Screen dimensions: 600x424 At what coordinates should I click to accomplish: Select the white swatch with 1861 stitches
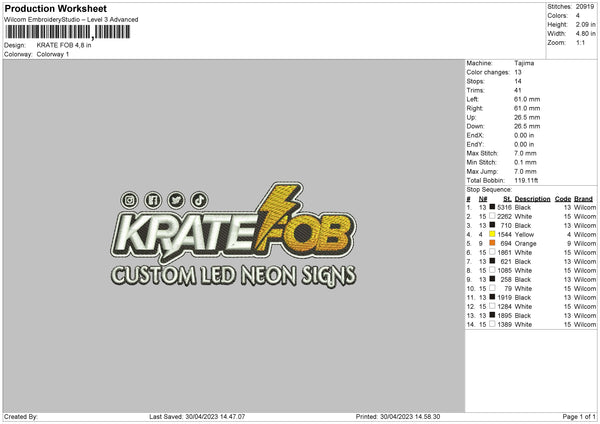point(492,252)
